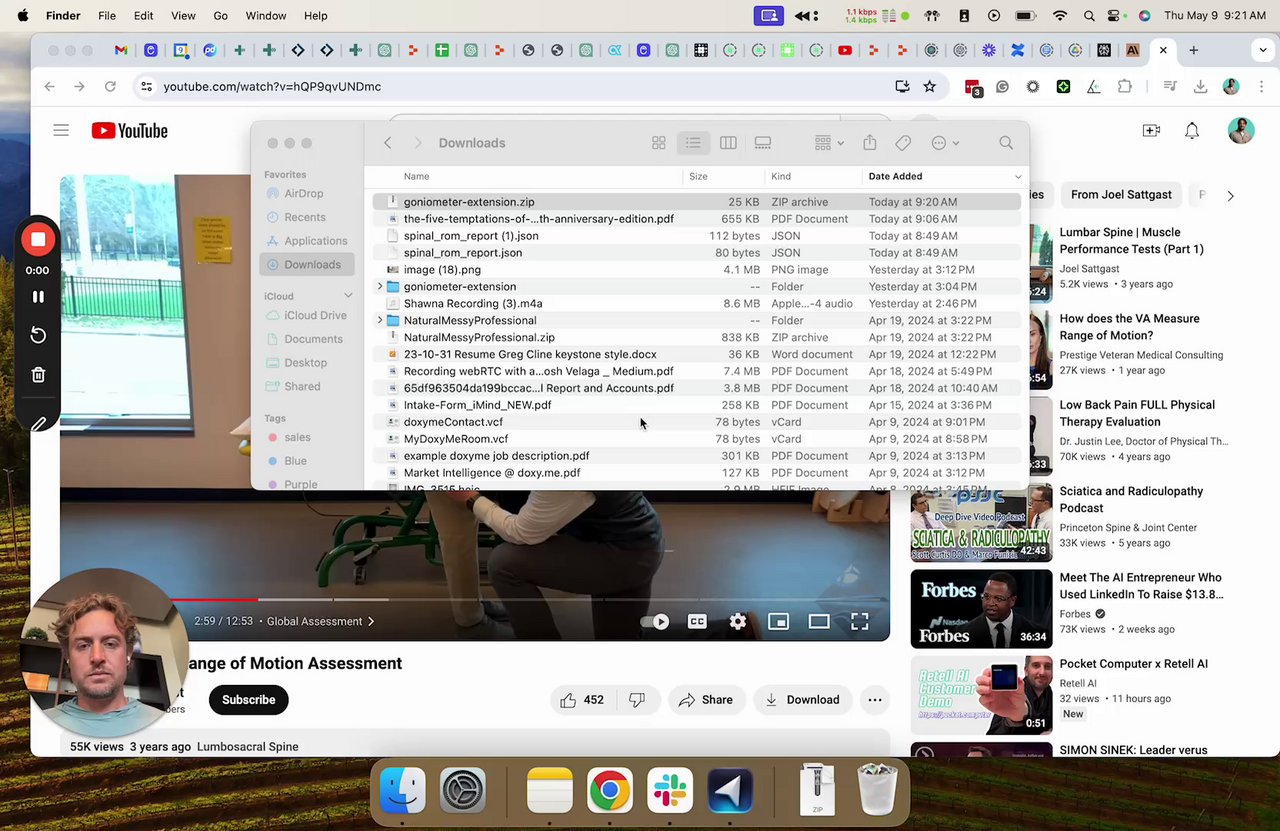Select Applications in Finder sidebar
The image size is (1280, 831).
[x=305, y=241]
